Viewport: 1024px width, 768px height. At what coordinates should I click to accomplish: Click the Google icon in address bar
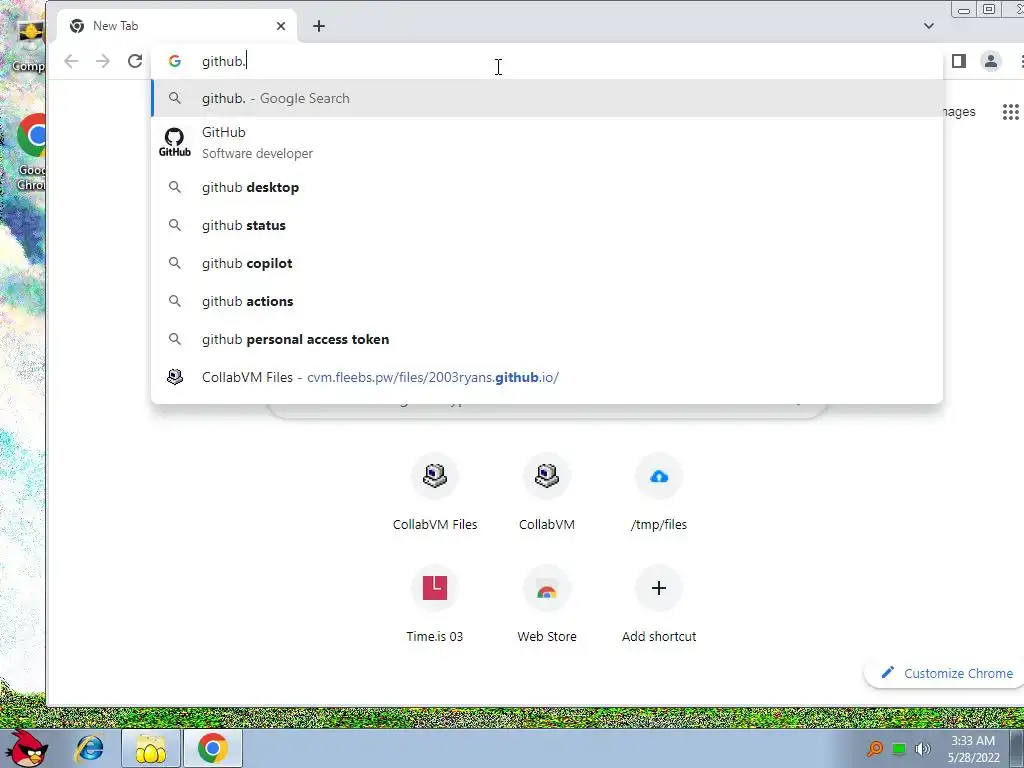click(x=174, y=61)
